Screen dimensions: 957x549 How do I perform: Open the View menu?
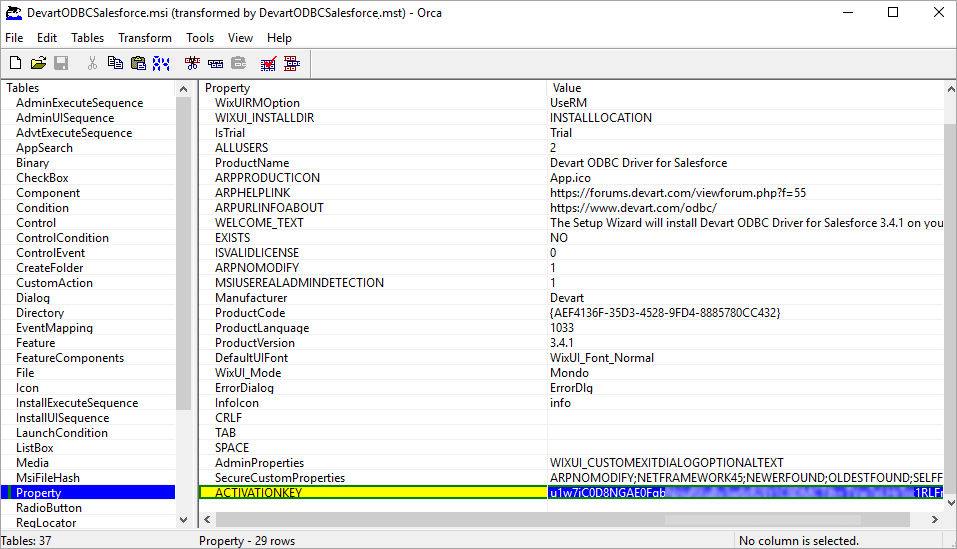click(240, 38)
